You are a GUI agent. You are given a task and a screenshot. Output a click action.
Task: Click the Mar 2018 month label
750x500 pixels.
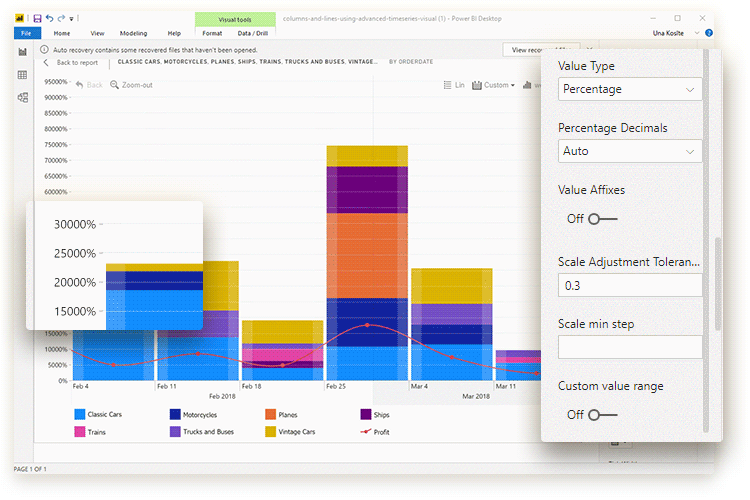[x=476, y=396]
